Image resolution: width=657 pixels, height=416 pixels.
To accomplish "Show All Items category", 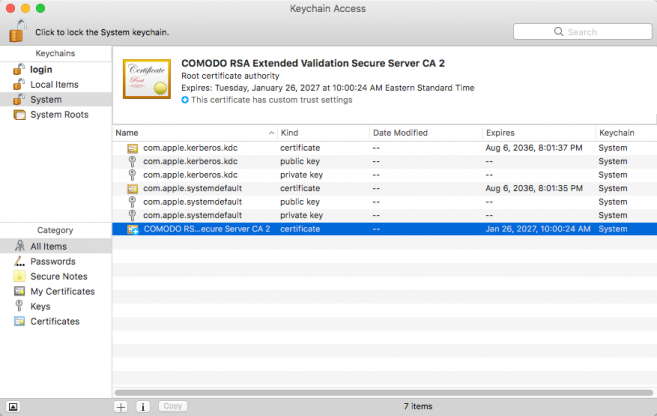I will [56, 246].
